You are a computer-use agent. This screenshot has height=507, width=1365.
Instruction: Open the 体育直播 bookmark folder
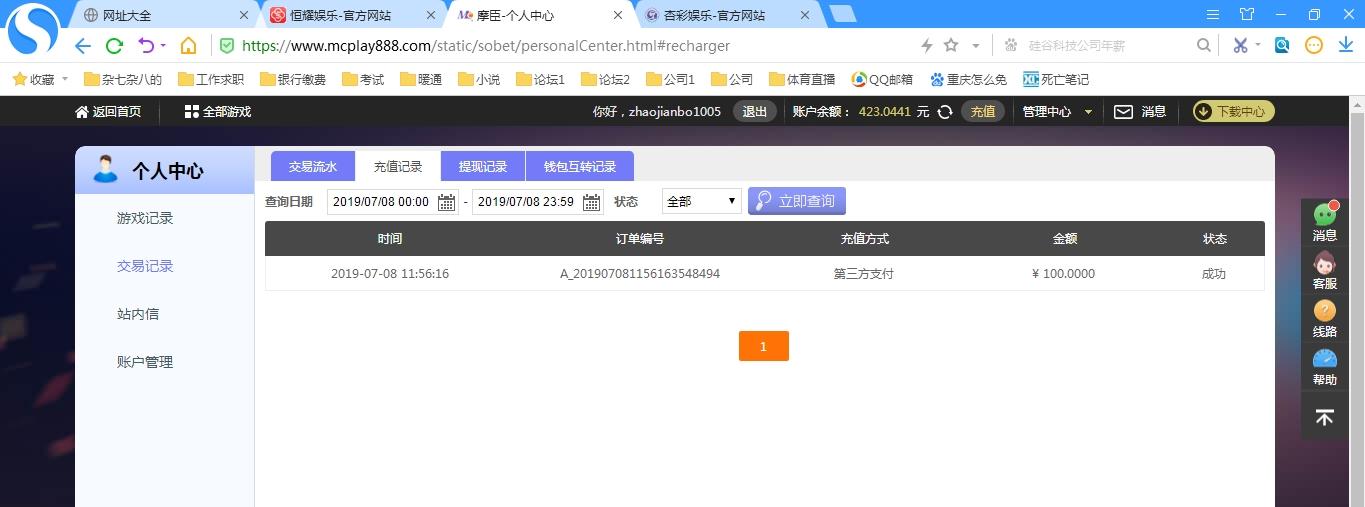coord(802,79)
